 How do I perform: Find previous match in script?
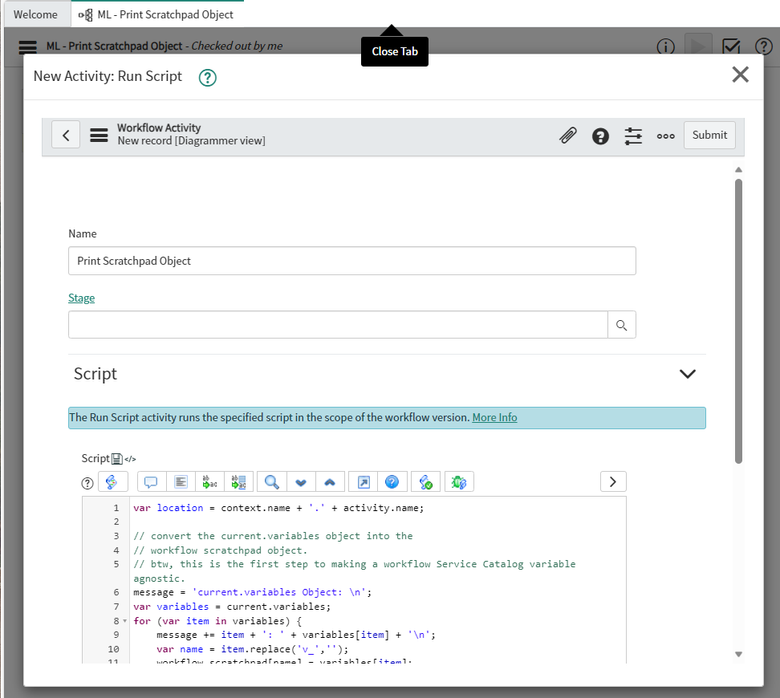click(329, 482)
